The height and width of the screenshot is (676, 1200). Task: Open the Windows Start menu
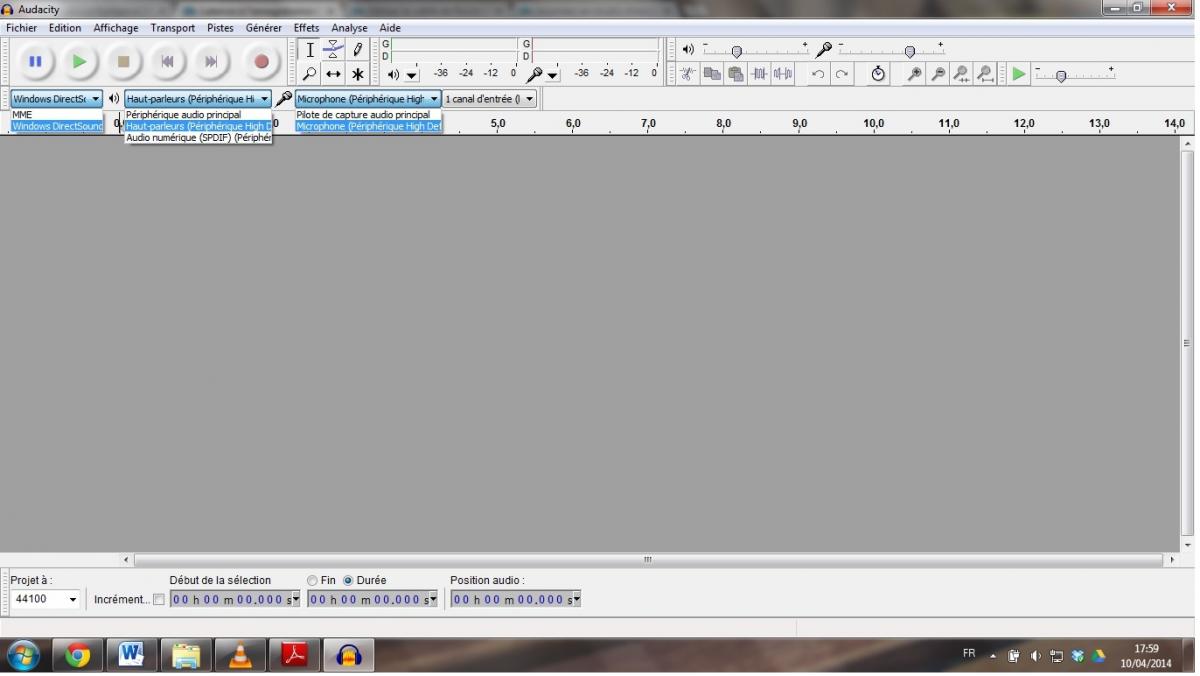click(23, 656)
